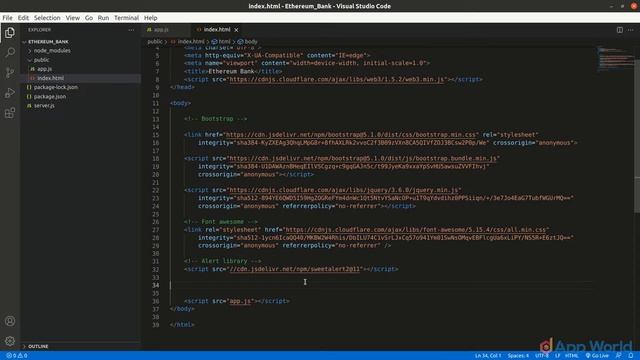Click the Go Live status button

tap(597, 356)
